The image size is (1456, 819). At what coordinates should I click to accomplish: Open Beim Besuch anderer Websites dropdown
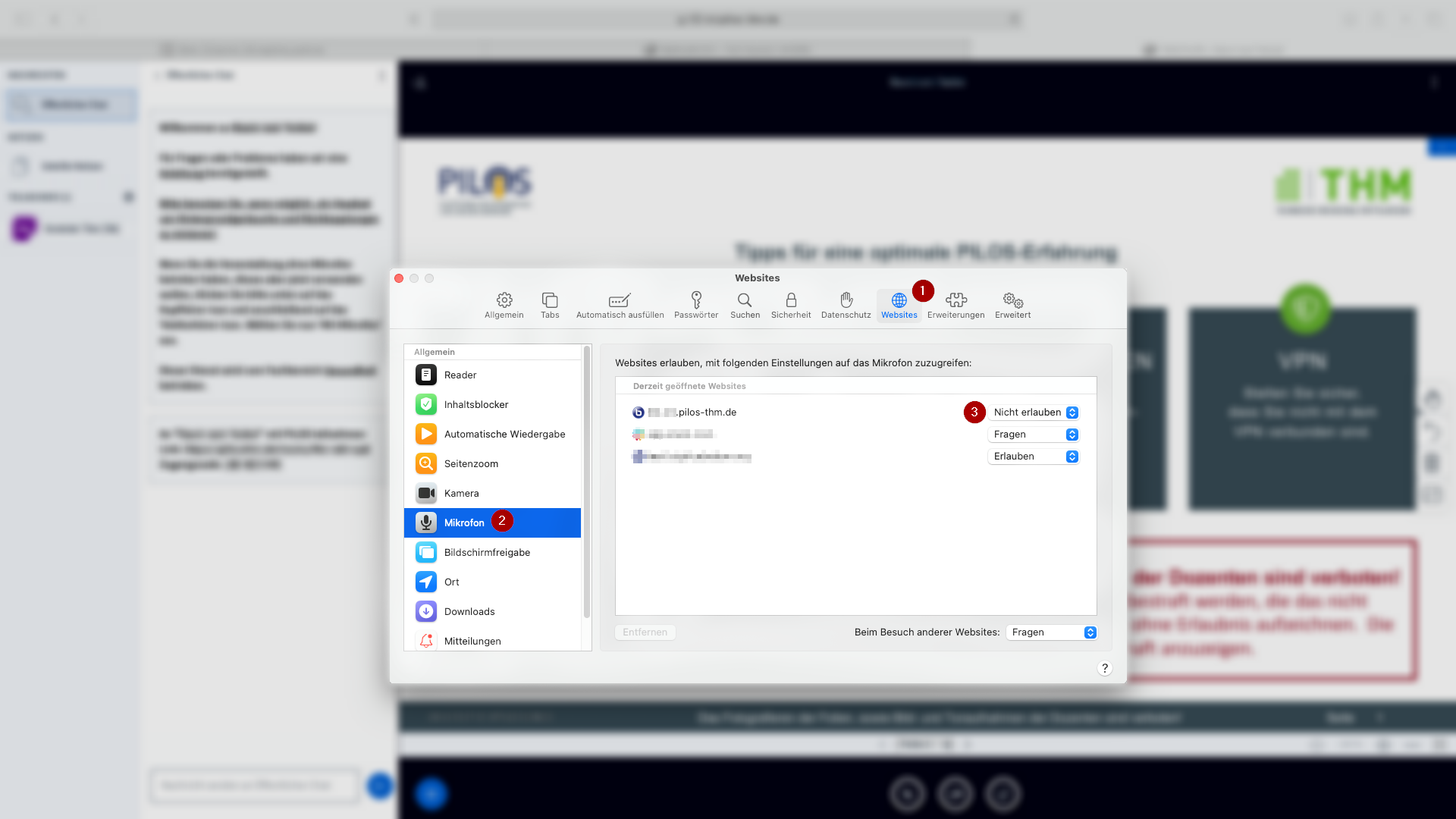(x=1052, y=632)
